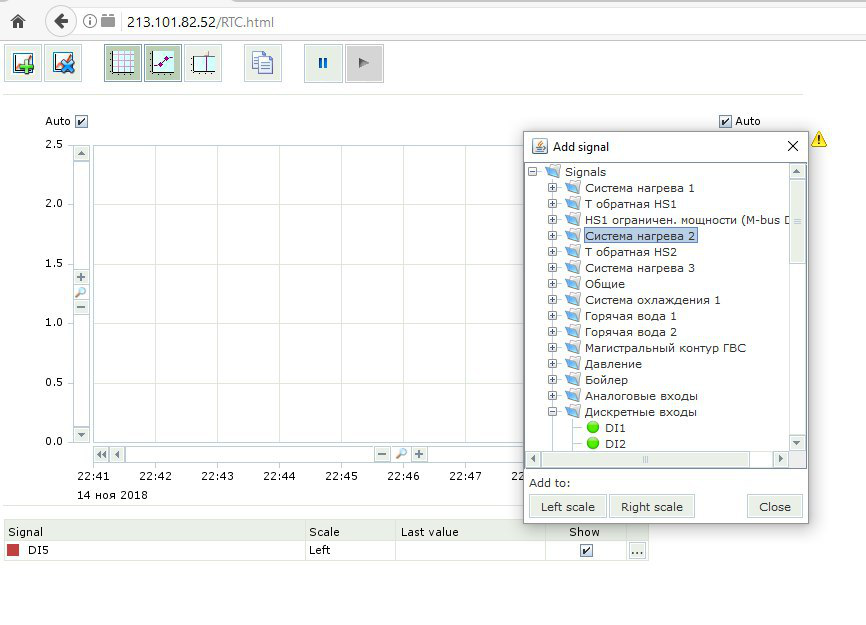
Task: Click tree horizontal scroll right arrow
Action: [780, 459]
